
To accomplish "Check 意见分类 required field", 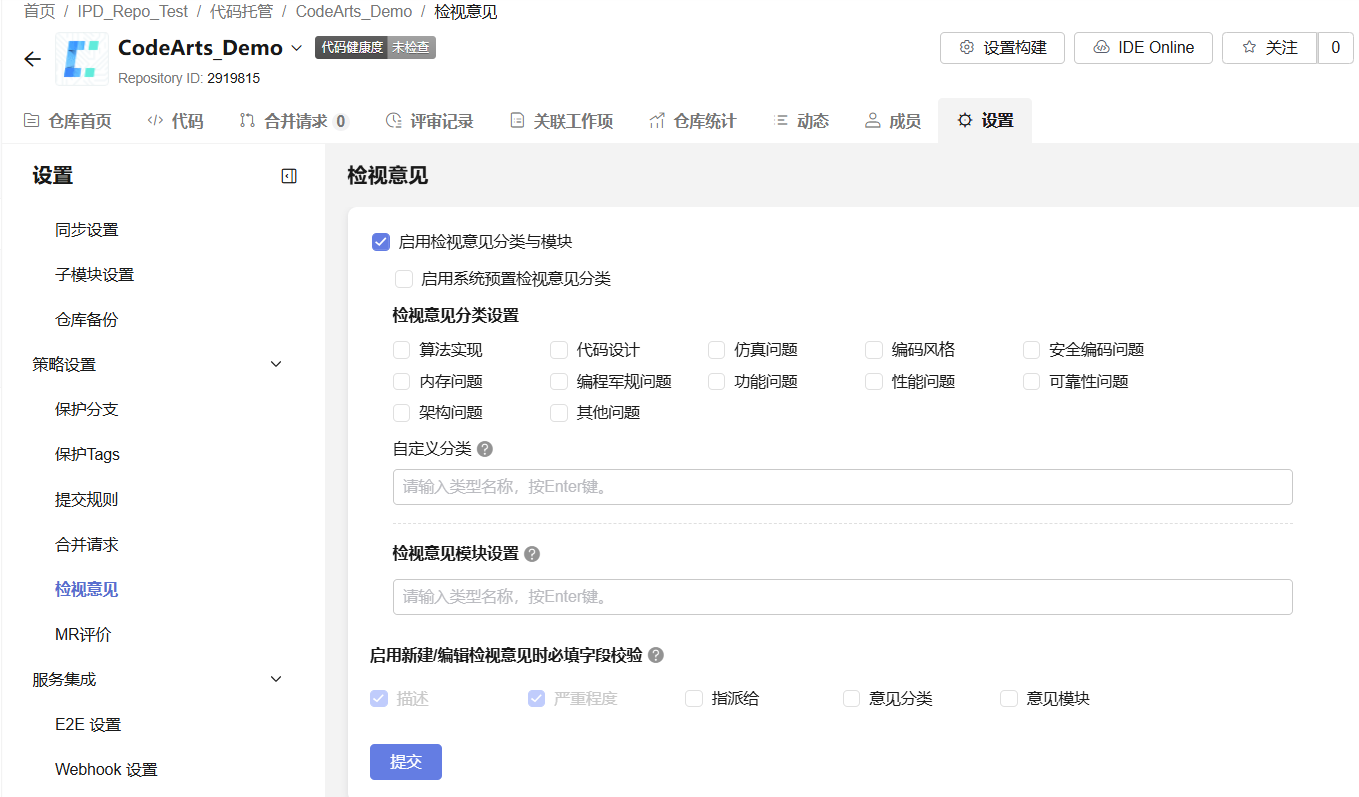I will point(851,698).
